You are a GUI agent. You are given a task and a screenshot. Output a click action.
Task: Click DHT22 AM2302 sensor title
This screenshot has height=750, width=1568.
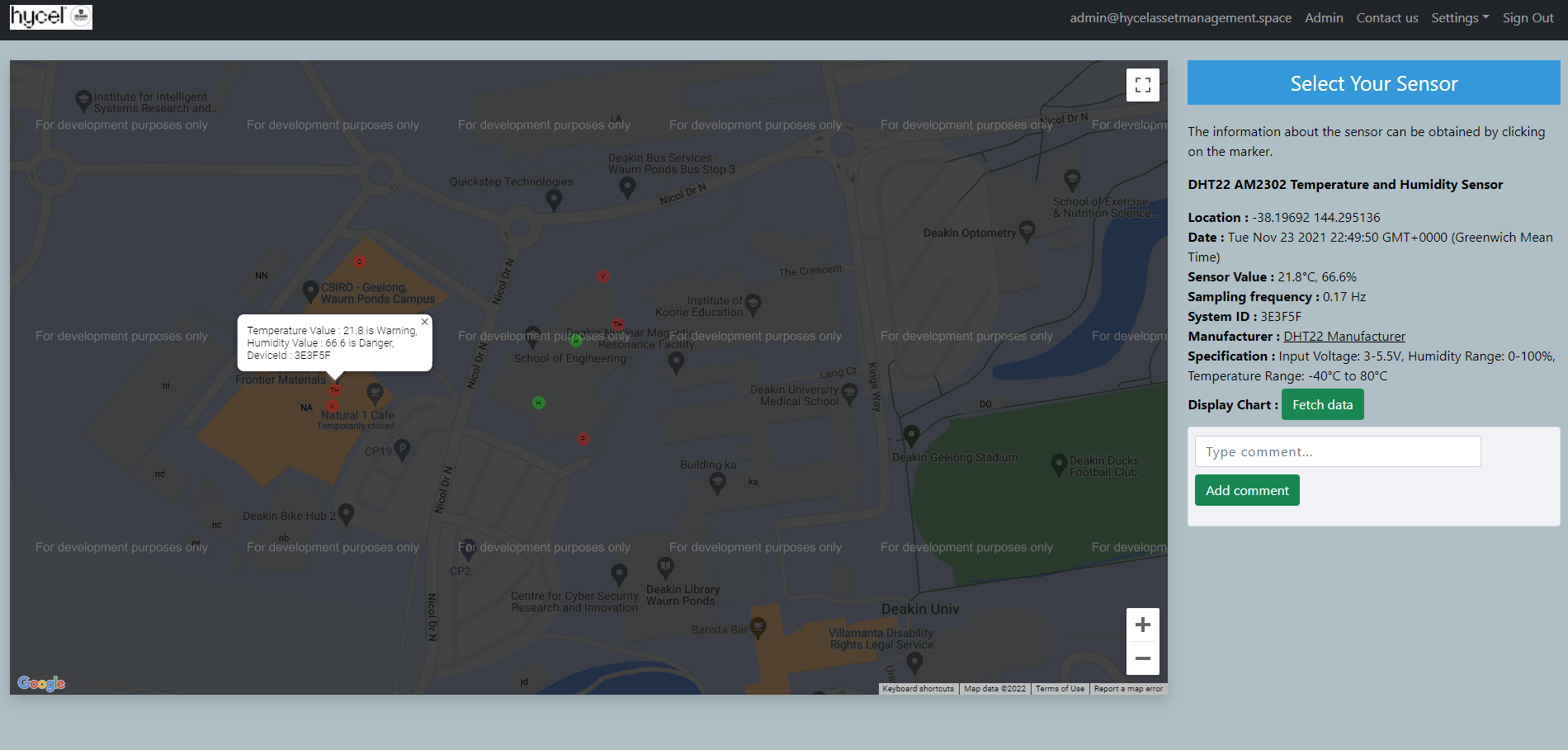click(1345, 184)
